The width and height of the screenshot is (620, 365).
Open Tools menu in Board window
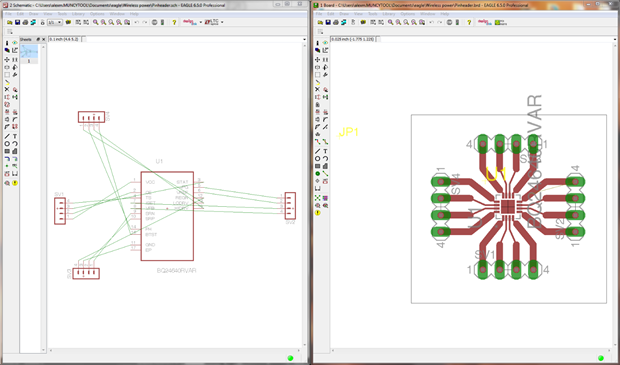point(373,14)
